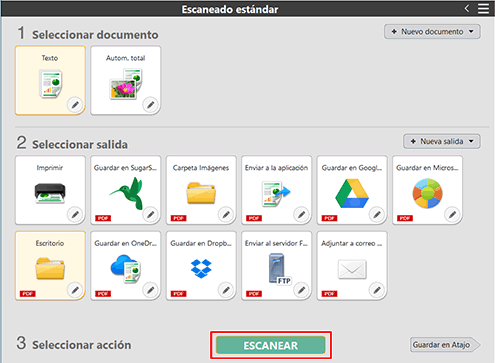
Task: Open the Nueva salida dropdown
Action: 442,141
